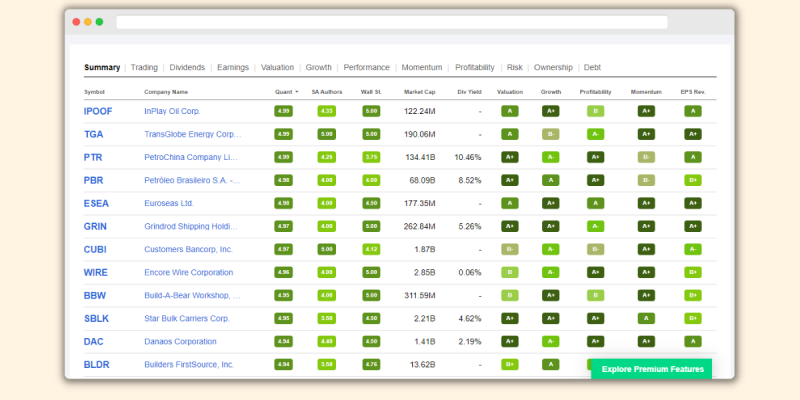Screen dimensions: 800x400
Task: Open Customers Bancorp, Inc. company link
Action: [188, 249]
